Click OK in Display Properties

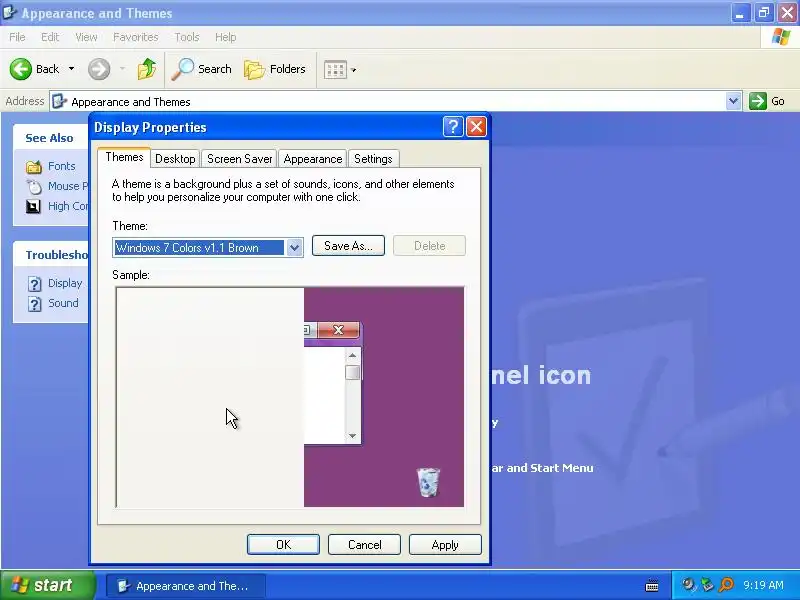click(283, 545)
